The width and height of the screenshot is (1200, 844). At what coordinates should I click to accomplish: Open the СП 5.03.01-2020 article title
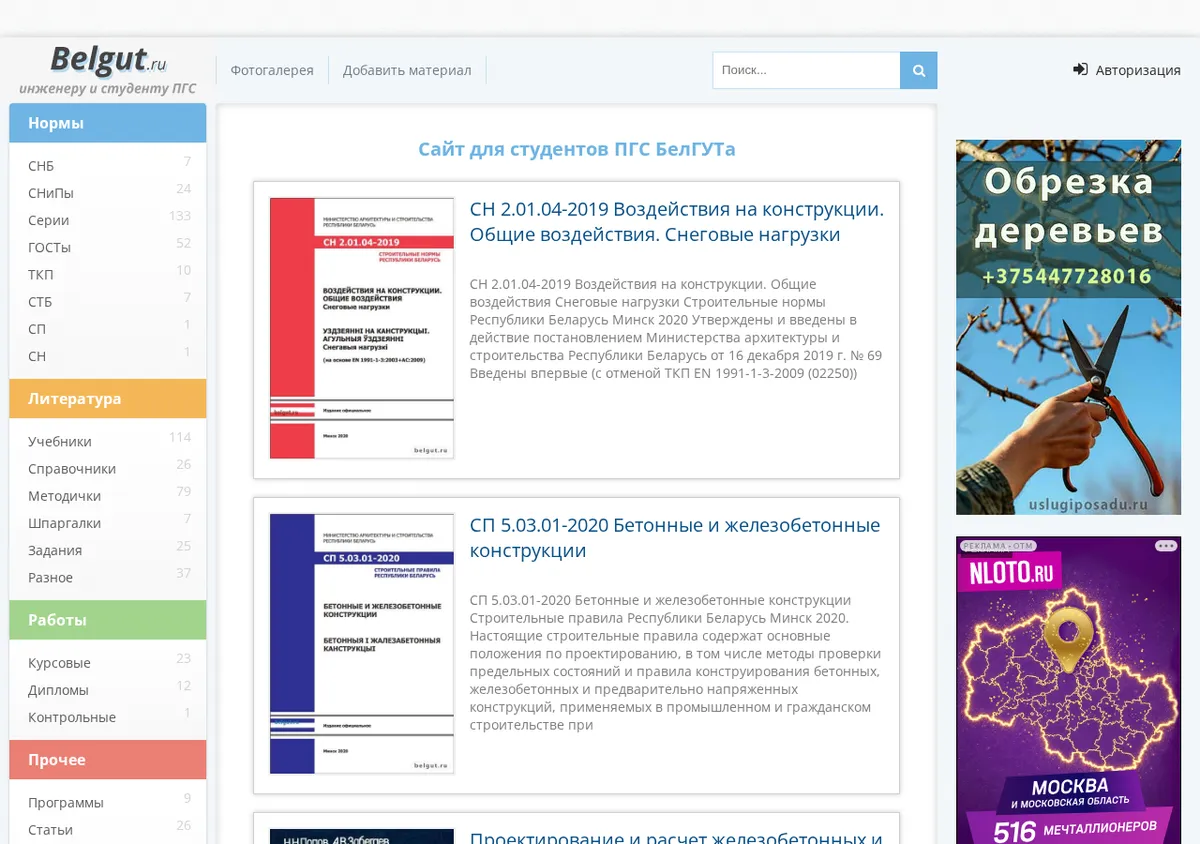click(675, 538)
